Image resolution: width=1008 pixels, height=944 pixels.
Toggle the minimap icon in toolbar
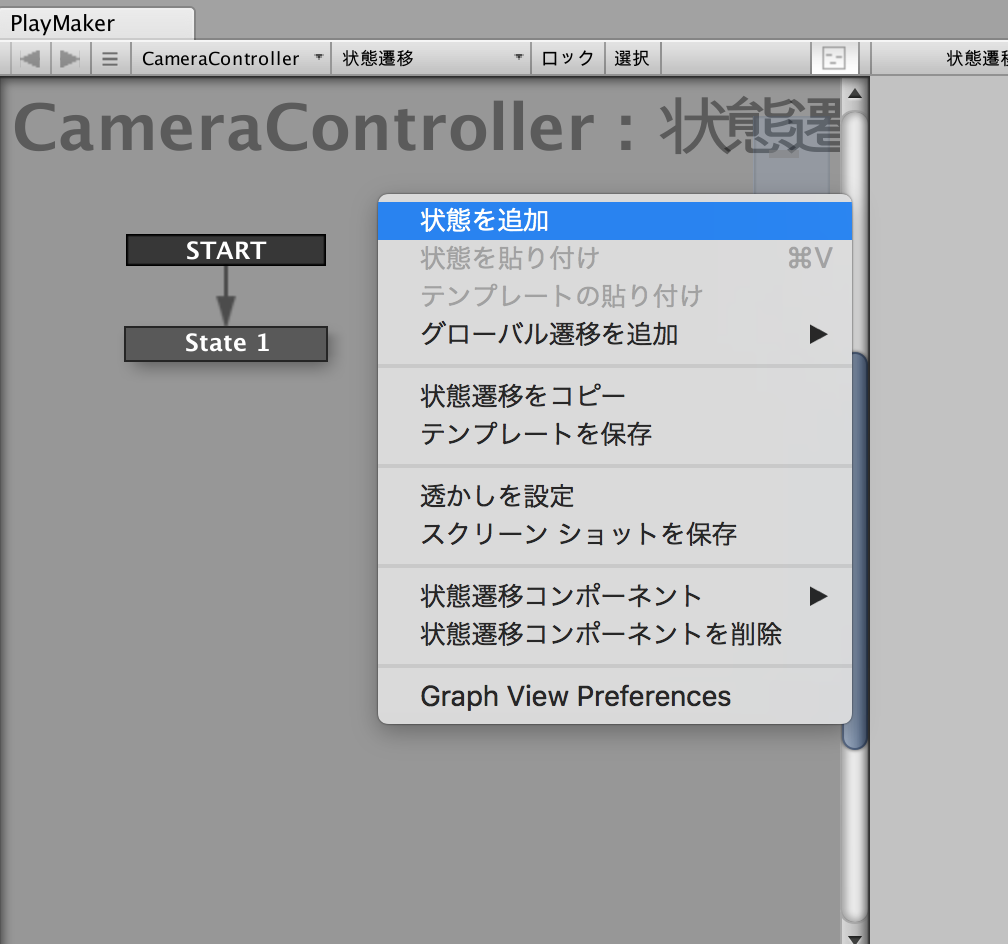(x=834, y=59)
